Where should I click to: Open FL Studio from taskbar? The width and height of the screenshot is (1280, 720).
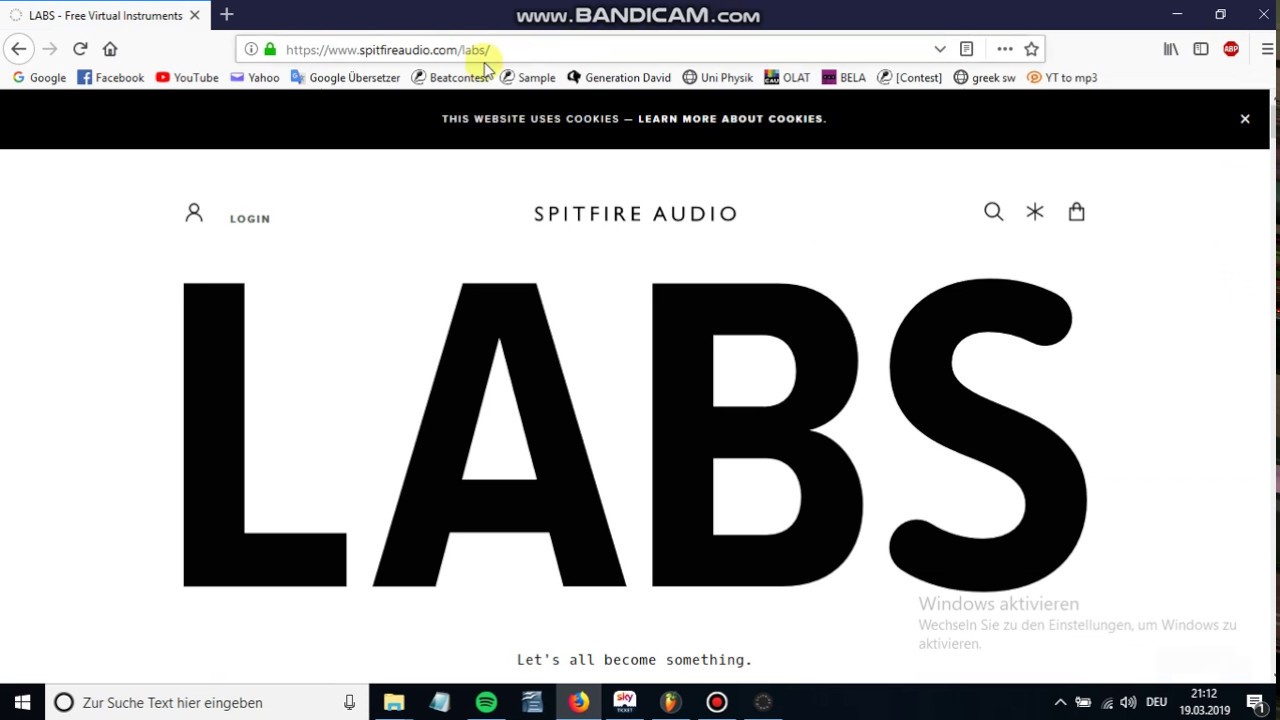671,702
